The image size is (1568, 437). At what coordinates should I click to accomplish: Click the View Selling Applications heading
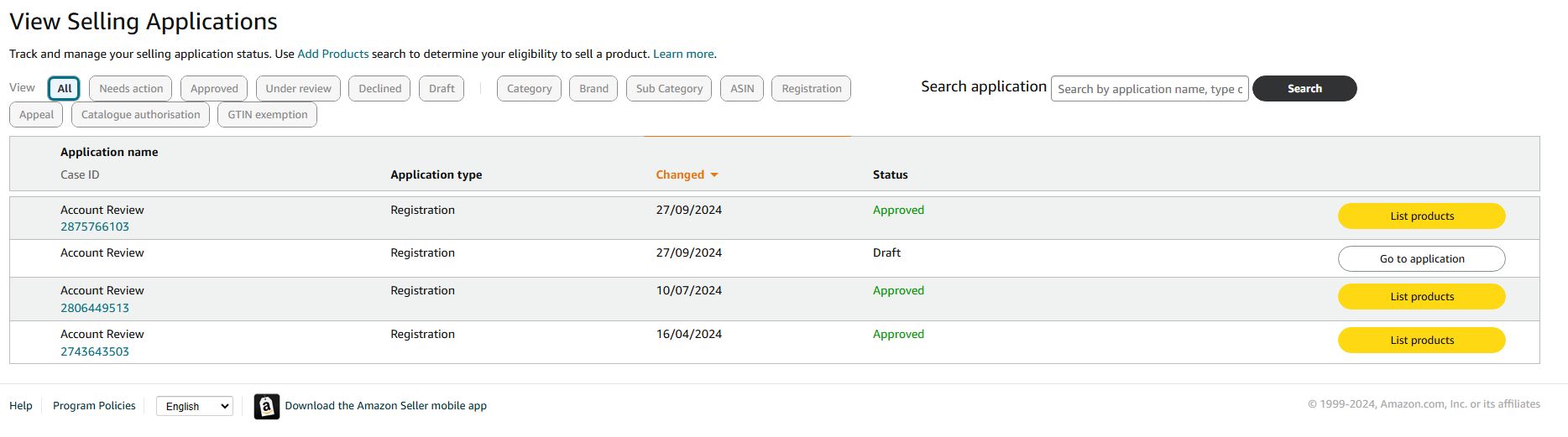coord(144,22)
